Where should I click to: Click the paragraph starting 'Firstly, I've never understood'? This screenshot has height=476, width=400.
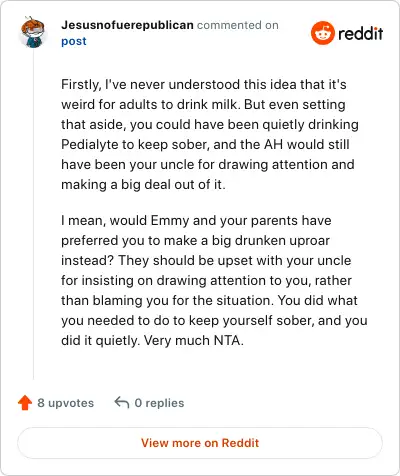(x=210, y=134)
